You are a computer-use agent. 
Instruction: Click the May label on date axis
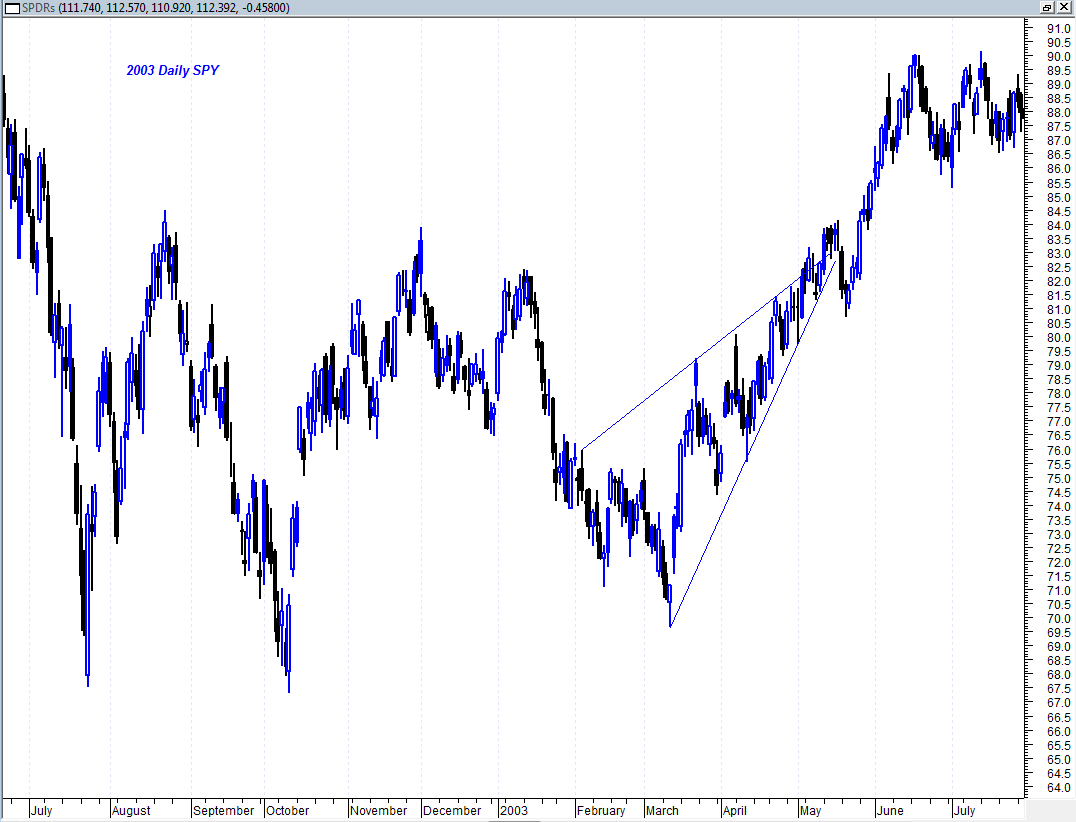[810, 810]
